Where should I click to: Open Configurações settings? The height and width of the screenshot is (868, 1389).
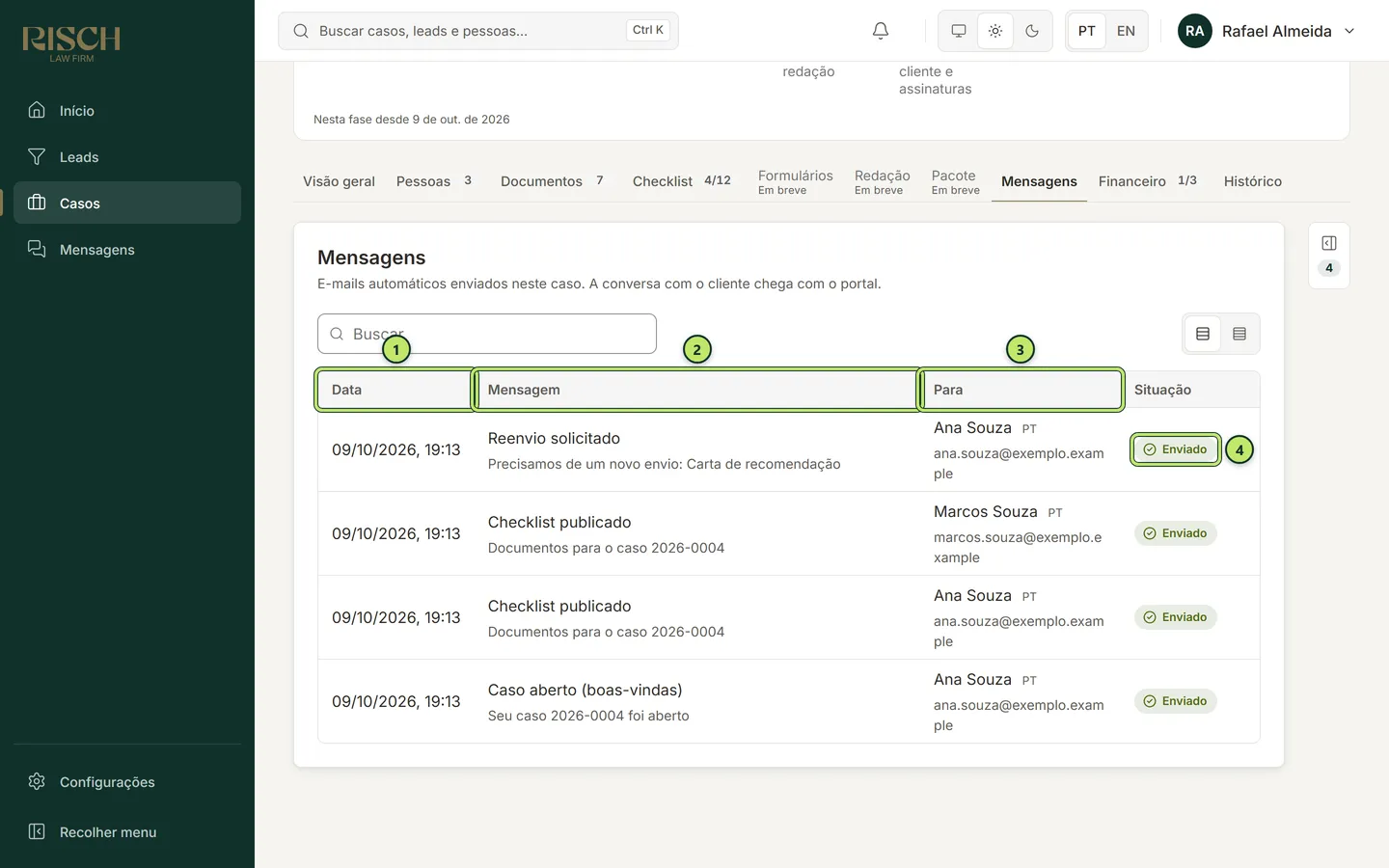[x=127, y=782]
